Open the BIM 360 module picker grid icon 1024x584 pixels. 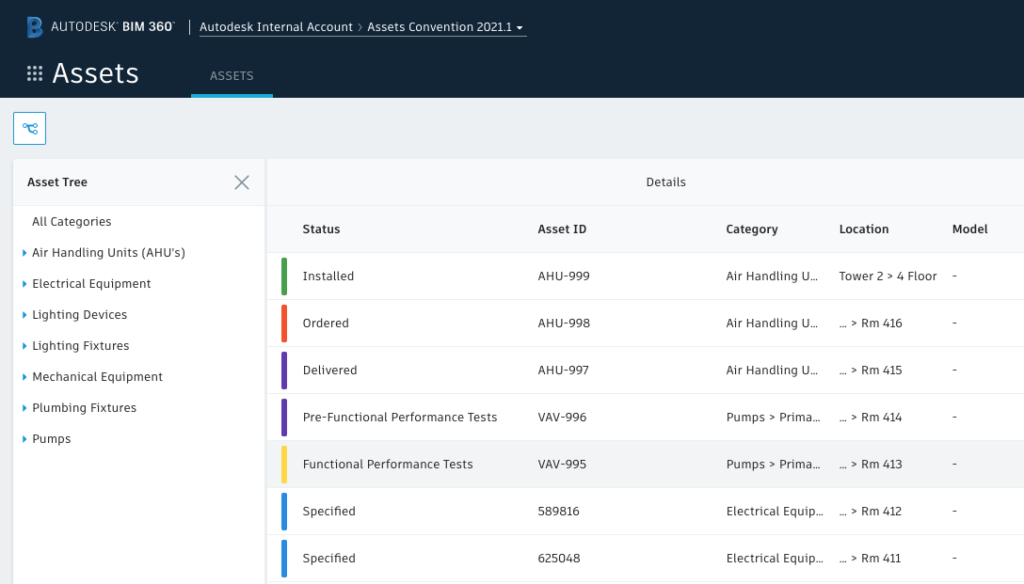pos(33,72)
